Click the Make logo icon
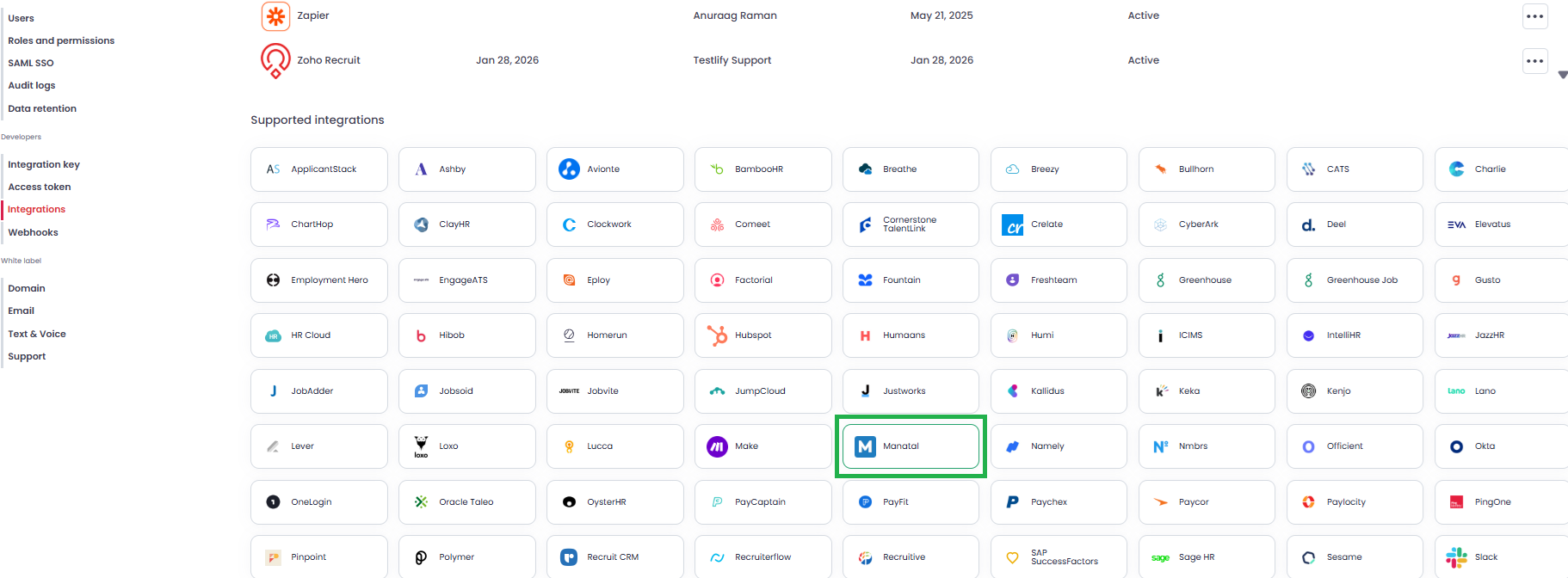This screenshot has width=1568, height=578. point(717,446)
